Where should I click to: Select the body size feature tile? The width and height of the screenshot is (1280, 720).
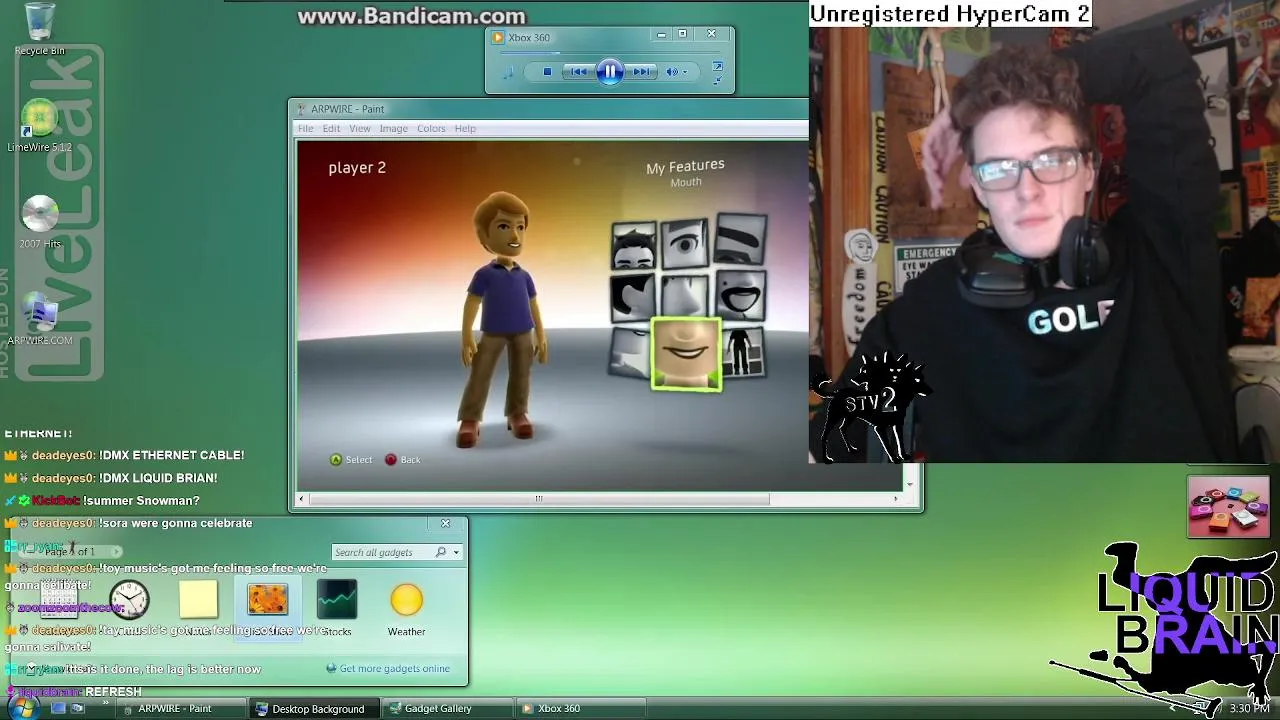[743, 352]
